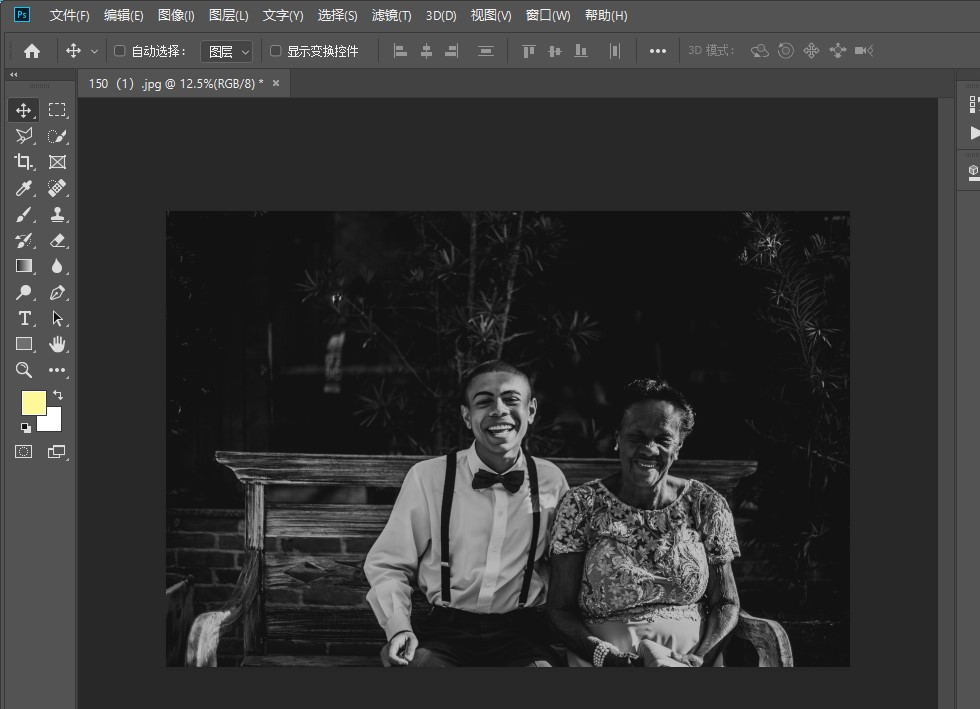Toggle the 显示变换控件 checkbox
This screenshot has height=709, width=980.
tap(276, 51)
